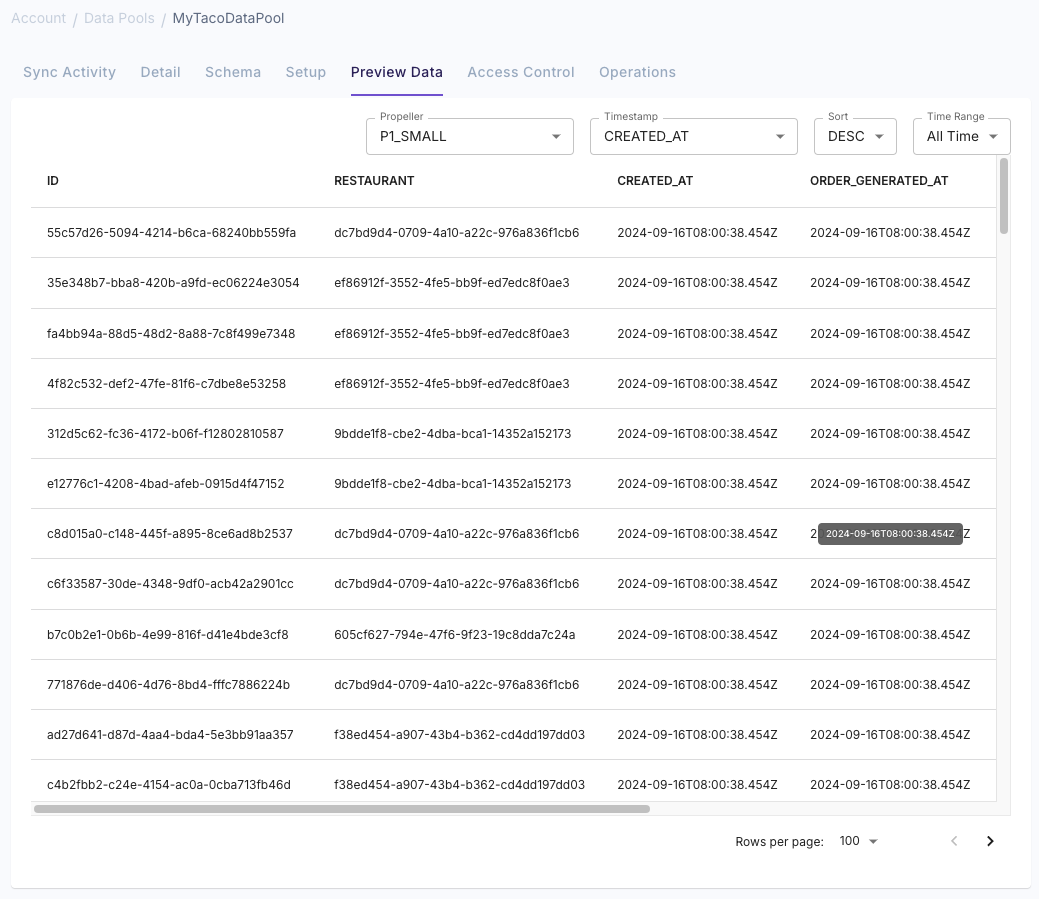Screen dimensions: 1039x899
Task: Expand the Sort DESC selector
Action: click(855, 136)
